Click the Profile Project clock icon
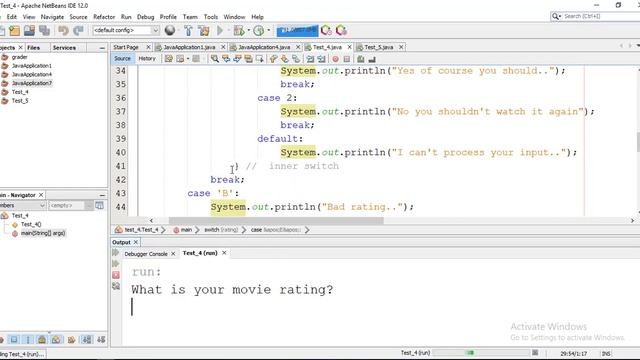This screenshot has width=640, height=360. 258,30
